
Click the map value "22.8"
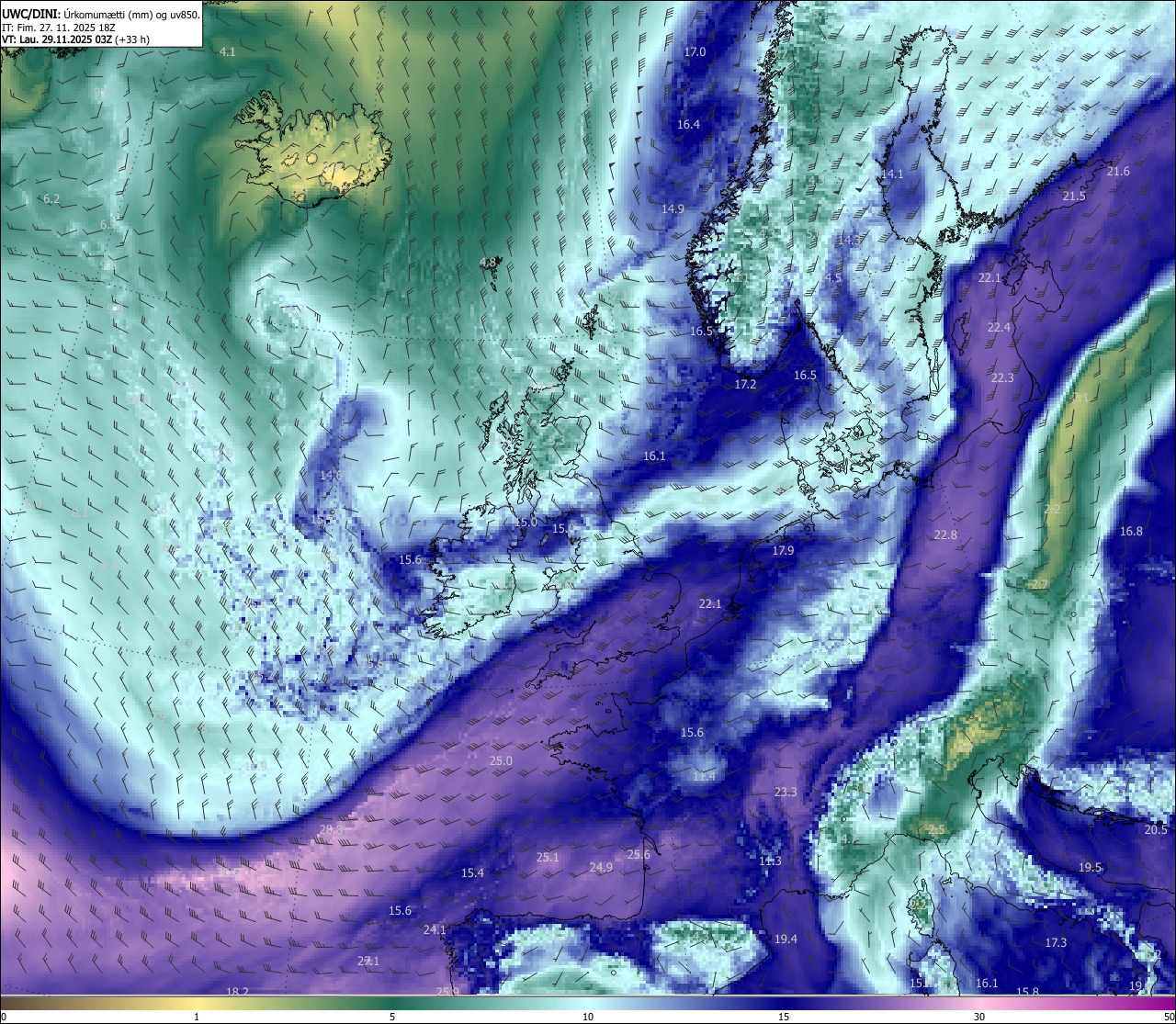[x=945, y=535]
